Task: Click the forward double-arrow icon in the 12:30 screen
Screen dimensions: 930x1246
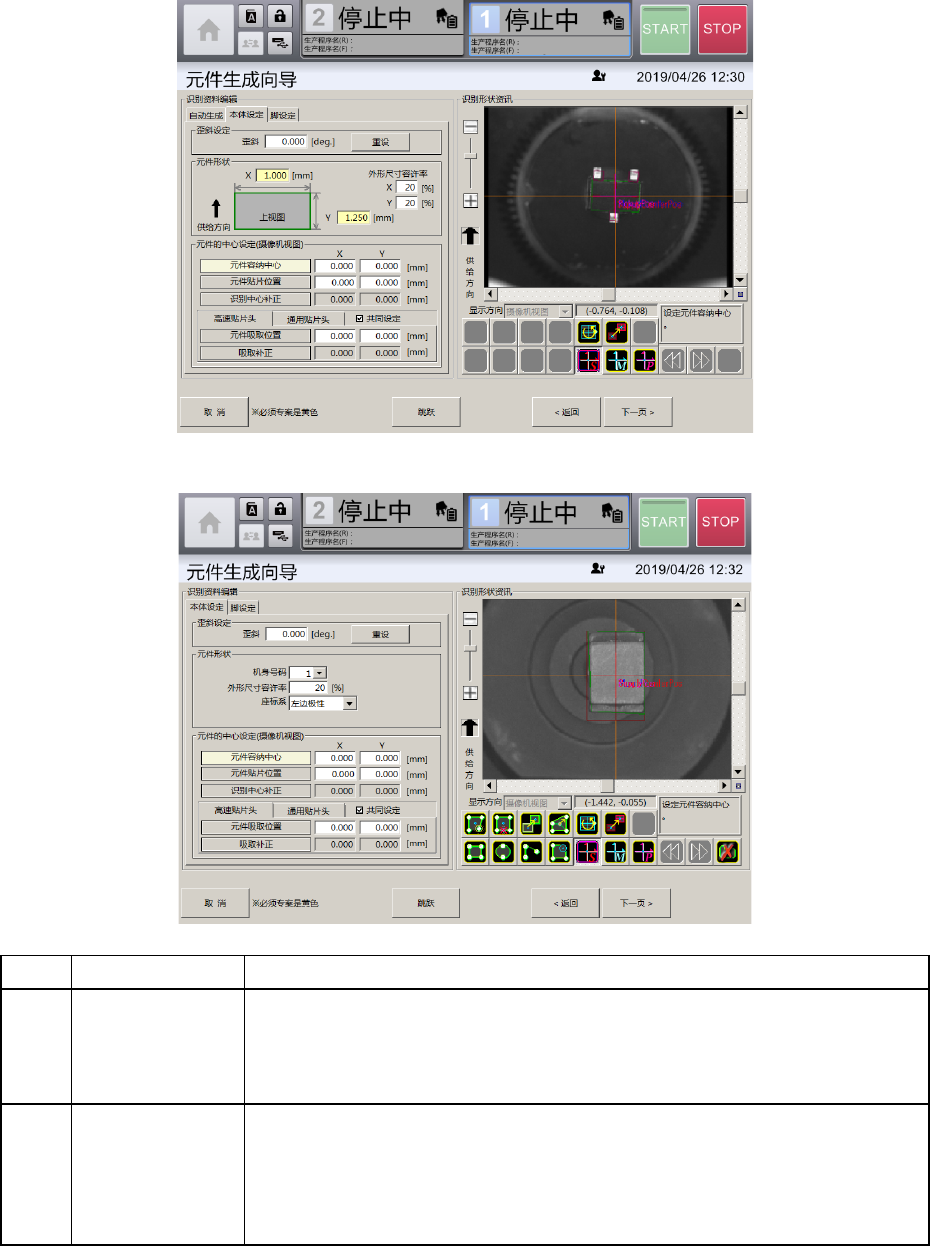Action: pyautogui.click(x=702, y=360)
